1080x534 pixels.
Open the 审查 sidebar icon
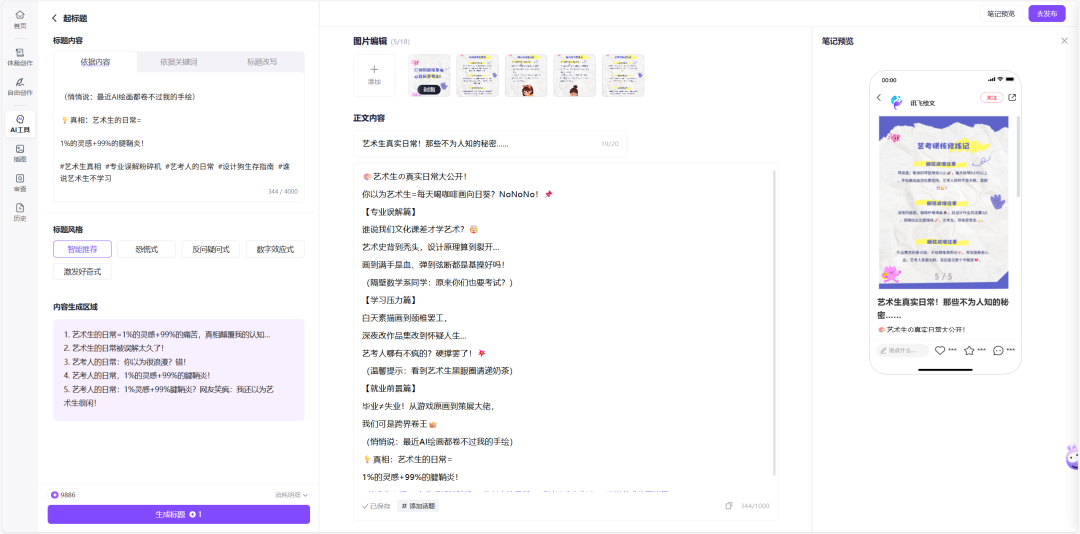(20, 183)
